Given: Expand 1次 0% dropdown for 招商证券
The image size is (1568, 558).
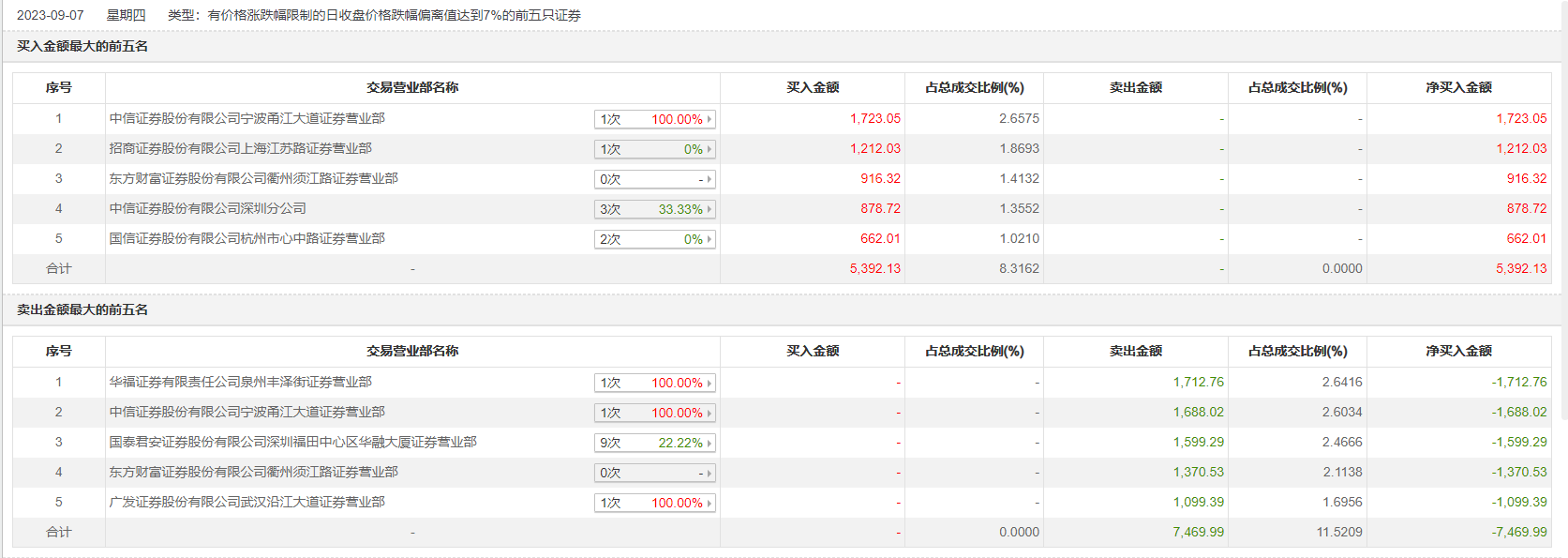Looking at the screenshot, I should coord(654,149).
